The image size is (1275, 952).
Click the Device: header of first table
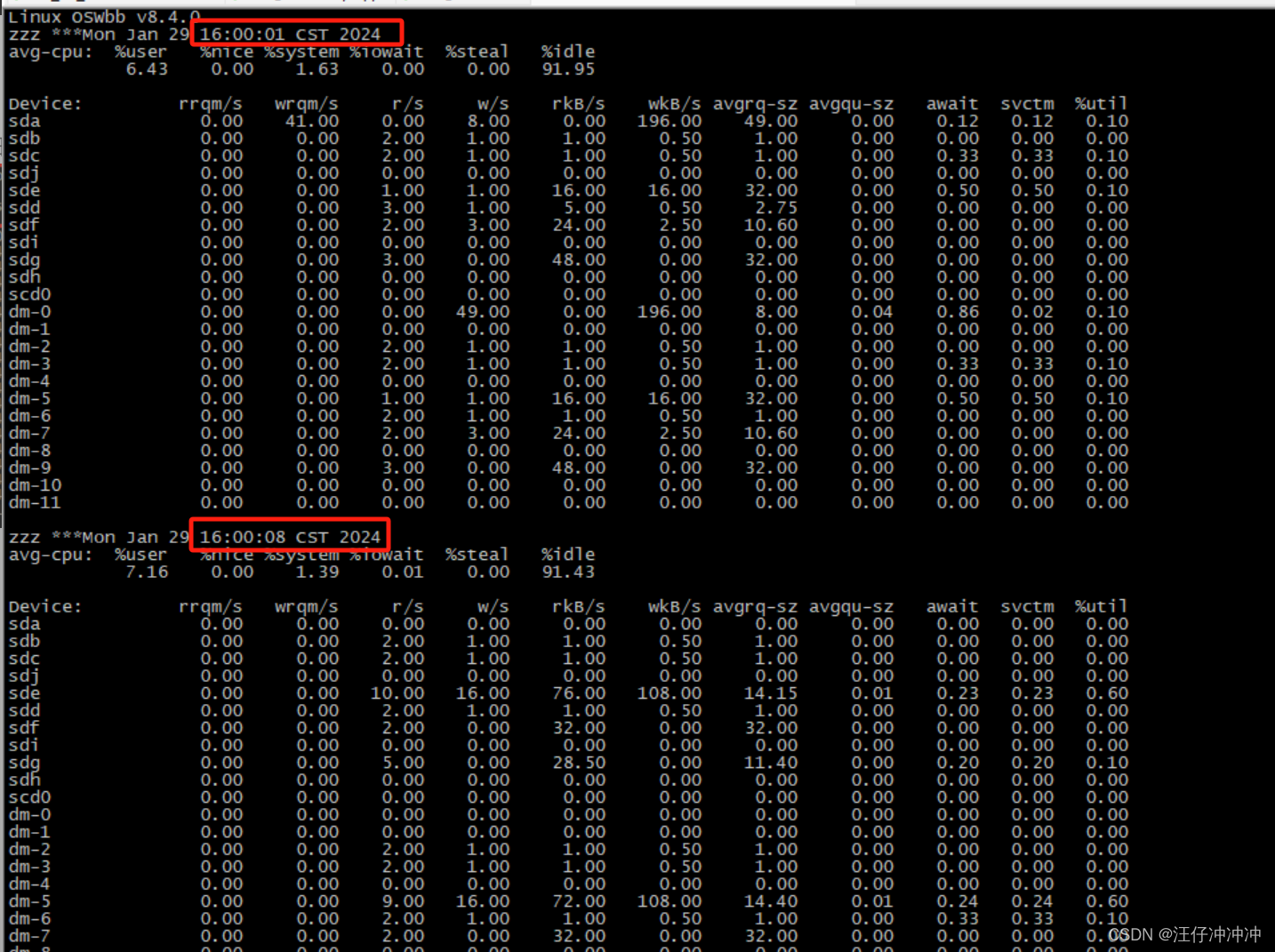pyautogui.click(x=44, y=103)
